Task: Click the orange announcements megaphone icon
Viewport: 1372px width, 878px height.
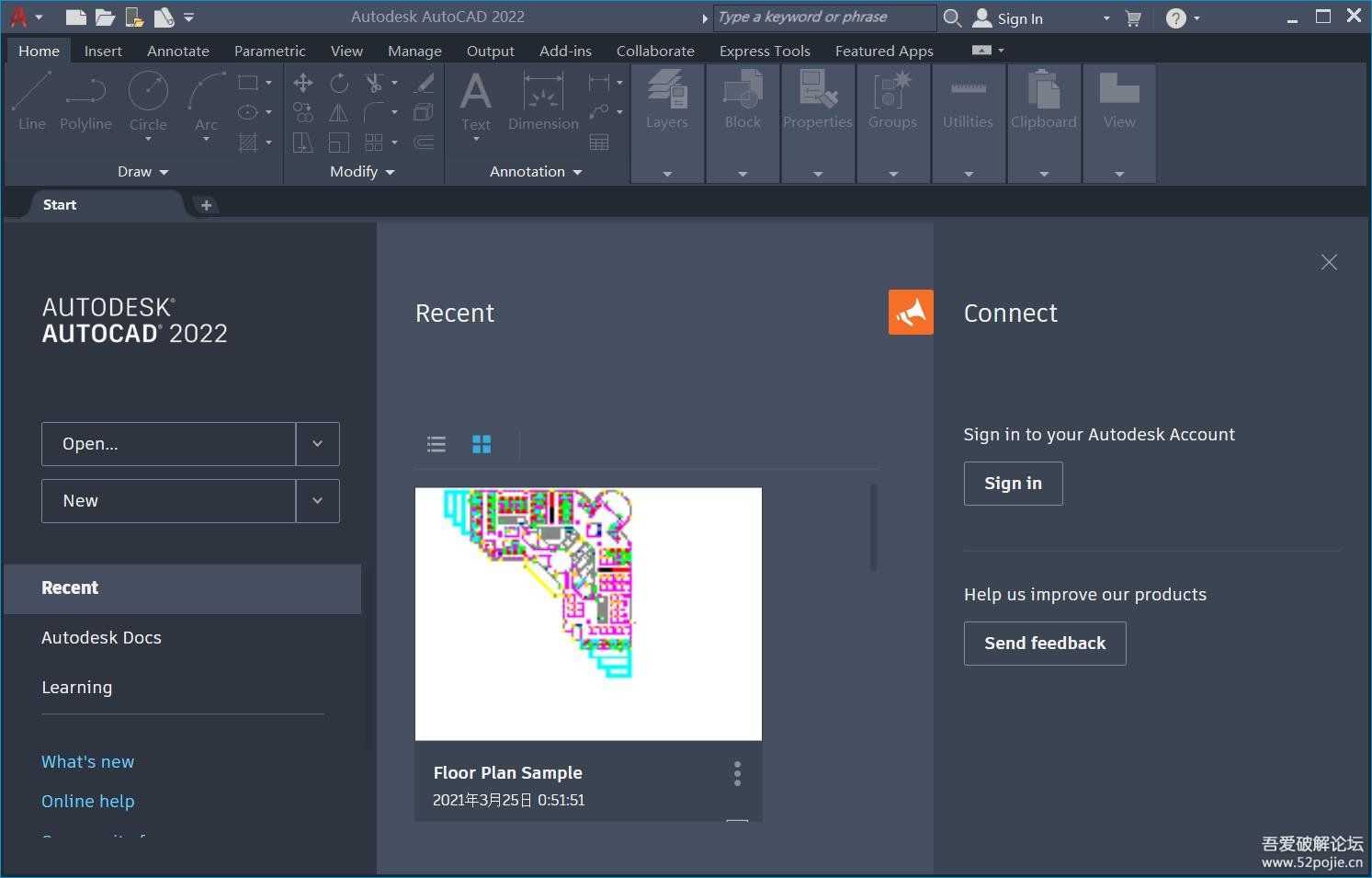Action: coord(910,313)
